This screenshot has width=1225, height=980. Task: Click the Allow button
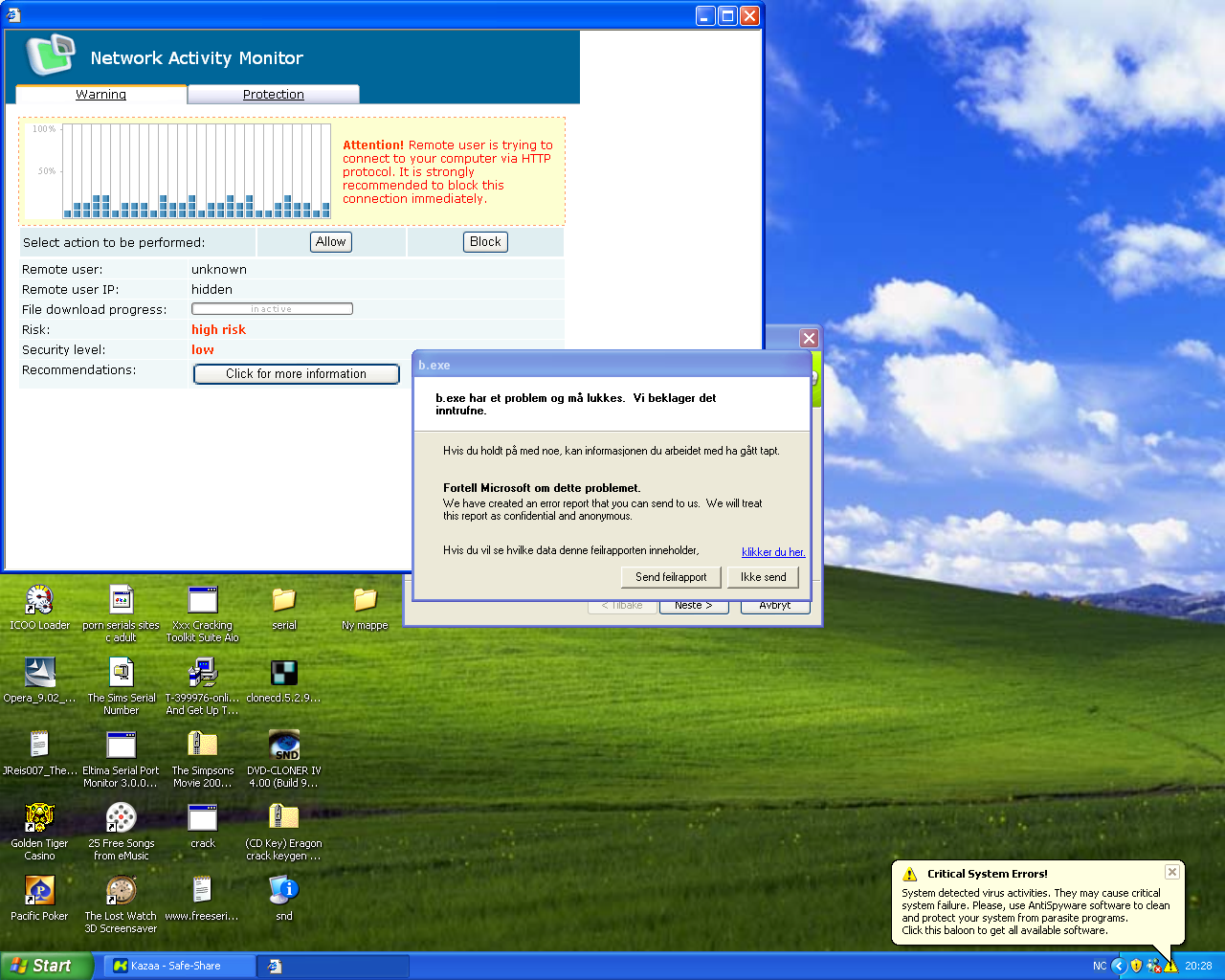click(x=331, y=242)
